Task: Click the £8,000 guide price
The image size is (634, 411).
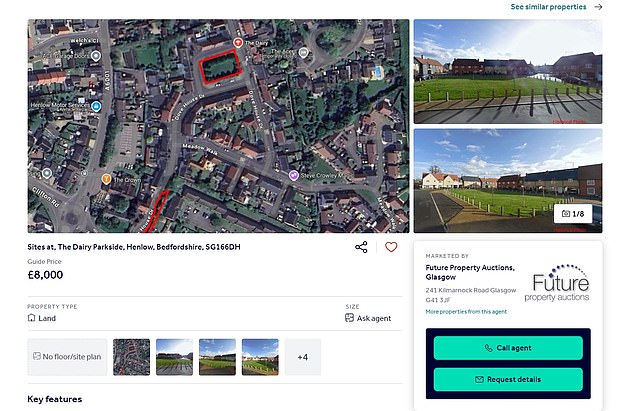Action: click(45, 275)
